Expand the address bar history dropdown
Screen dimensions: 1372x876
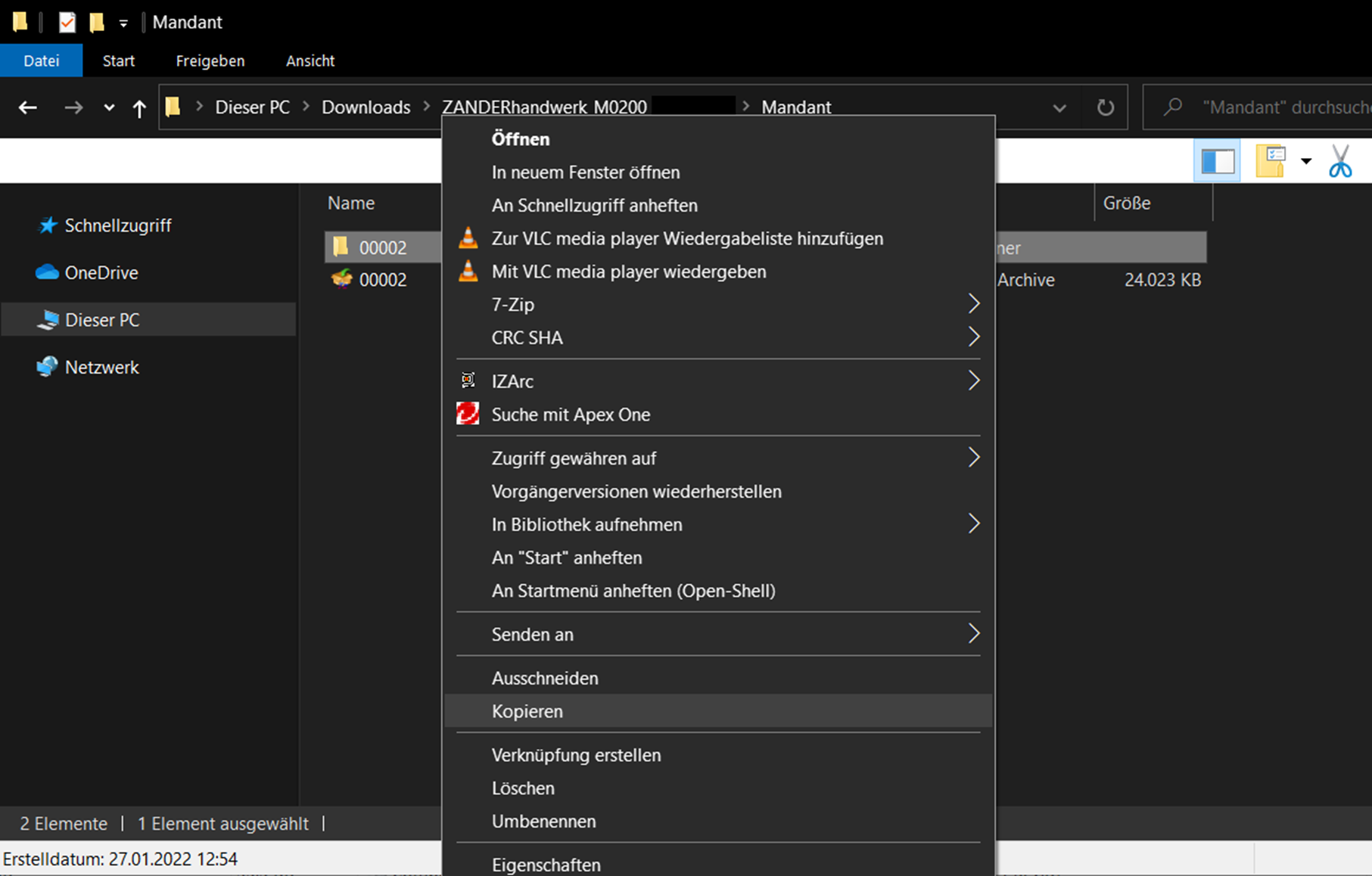1059,107
